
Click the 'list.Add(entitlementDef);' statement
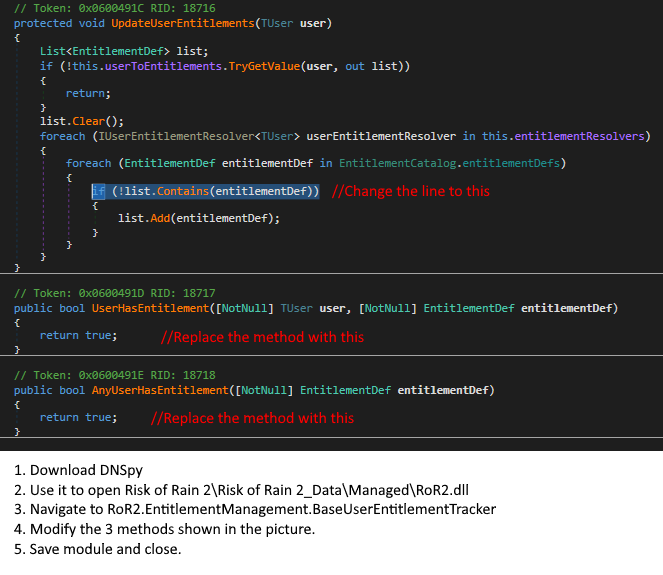click(x=199, y=218)
